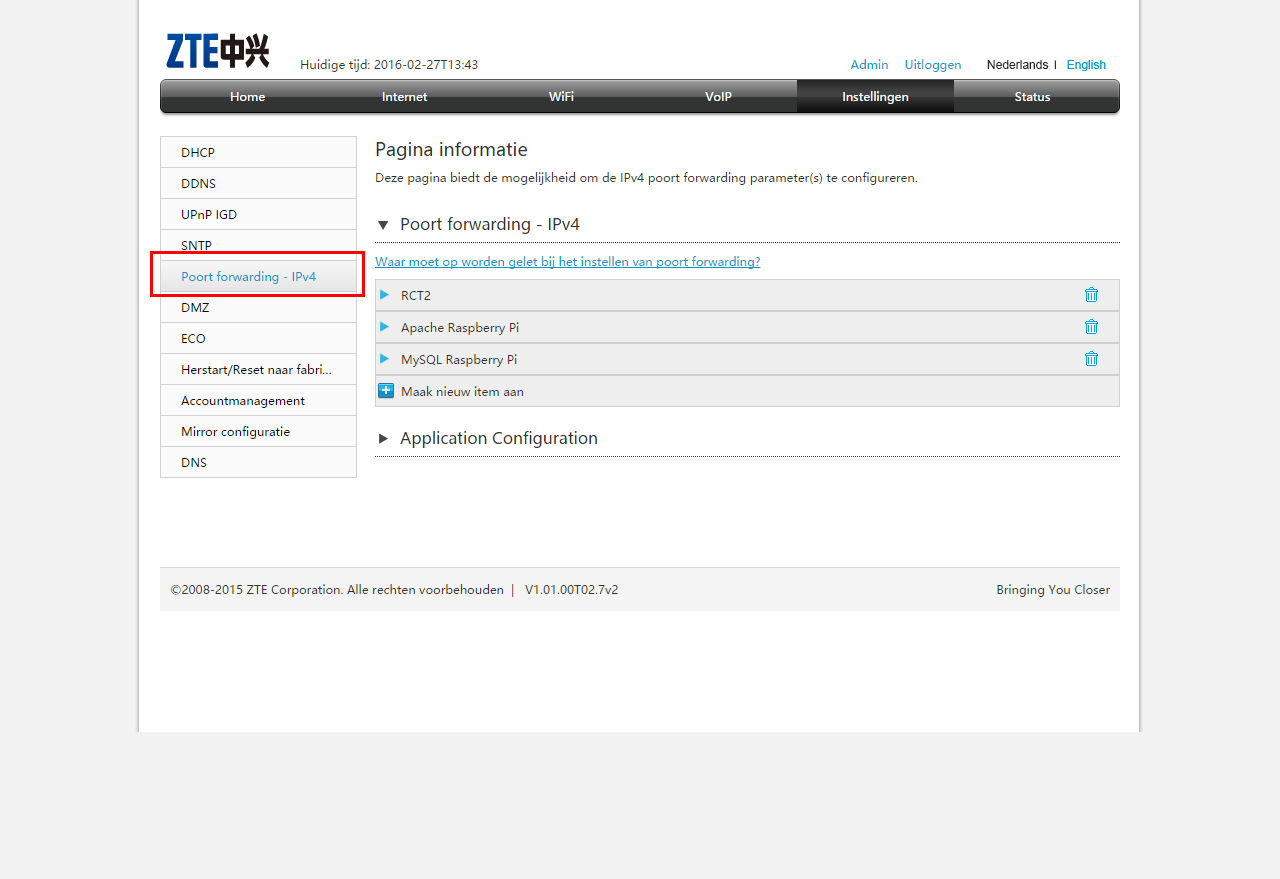This screenshot has height=879, width=1280.
Task: Delete the MySQL Raspberry Pi rule
Action: coord(1091,359)
